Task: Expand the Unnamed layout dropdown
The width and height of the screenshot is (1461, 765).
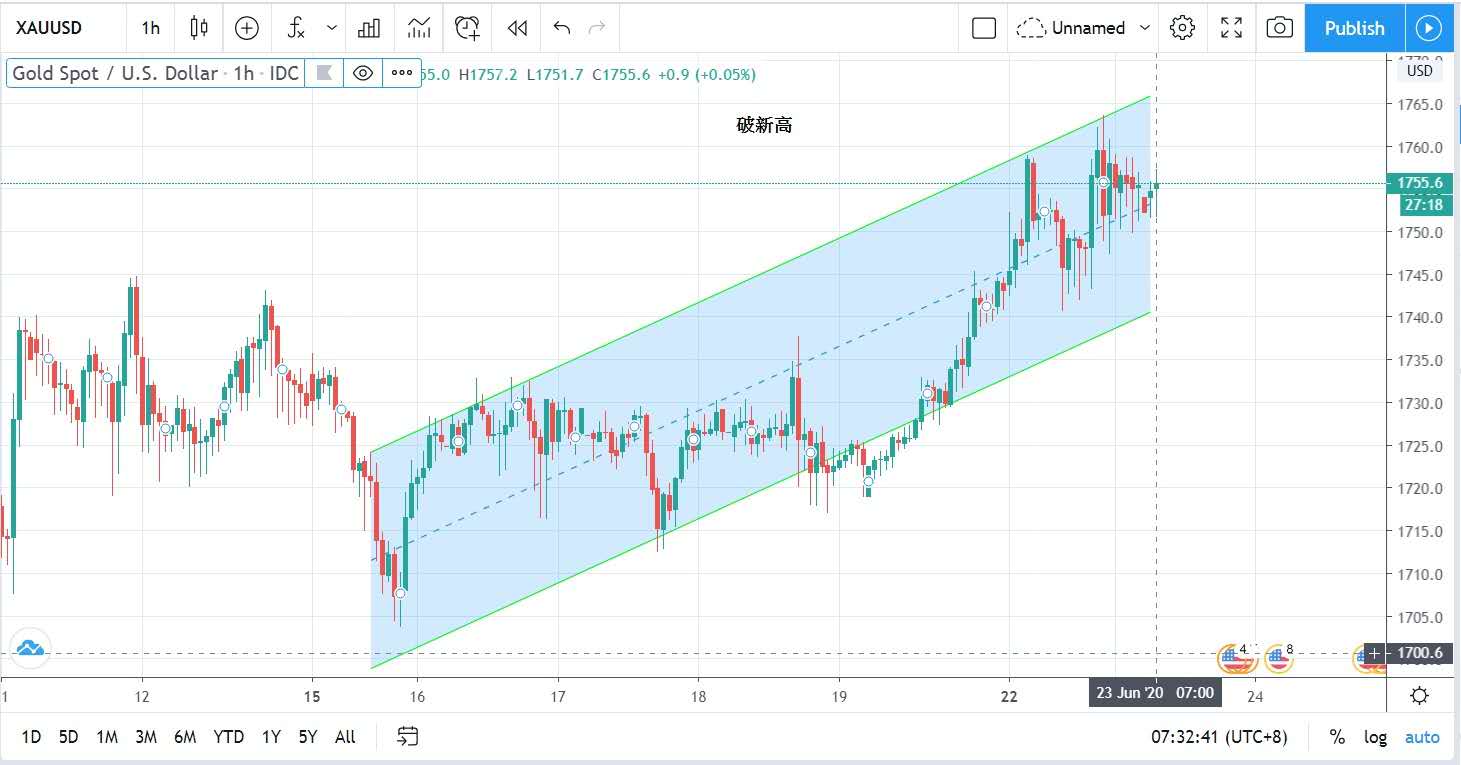Action: click(x=1145, y=28)
